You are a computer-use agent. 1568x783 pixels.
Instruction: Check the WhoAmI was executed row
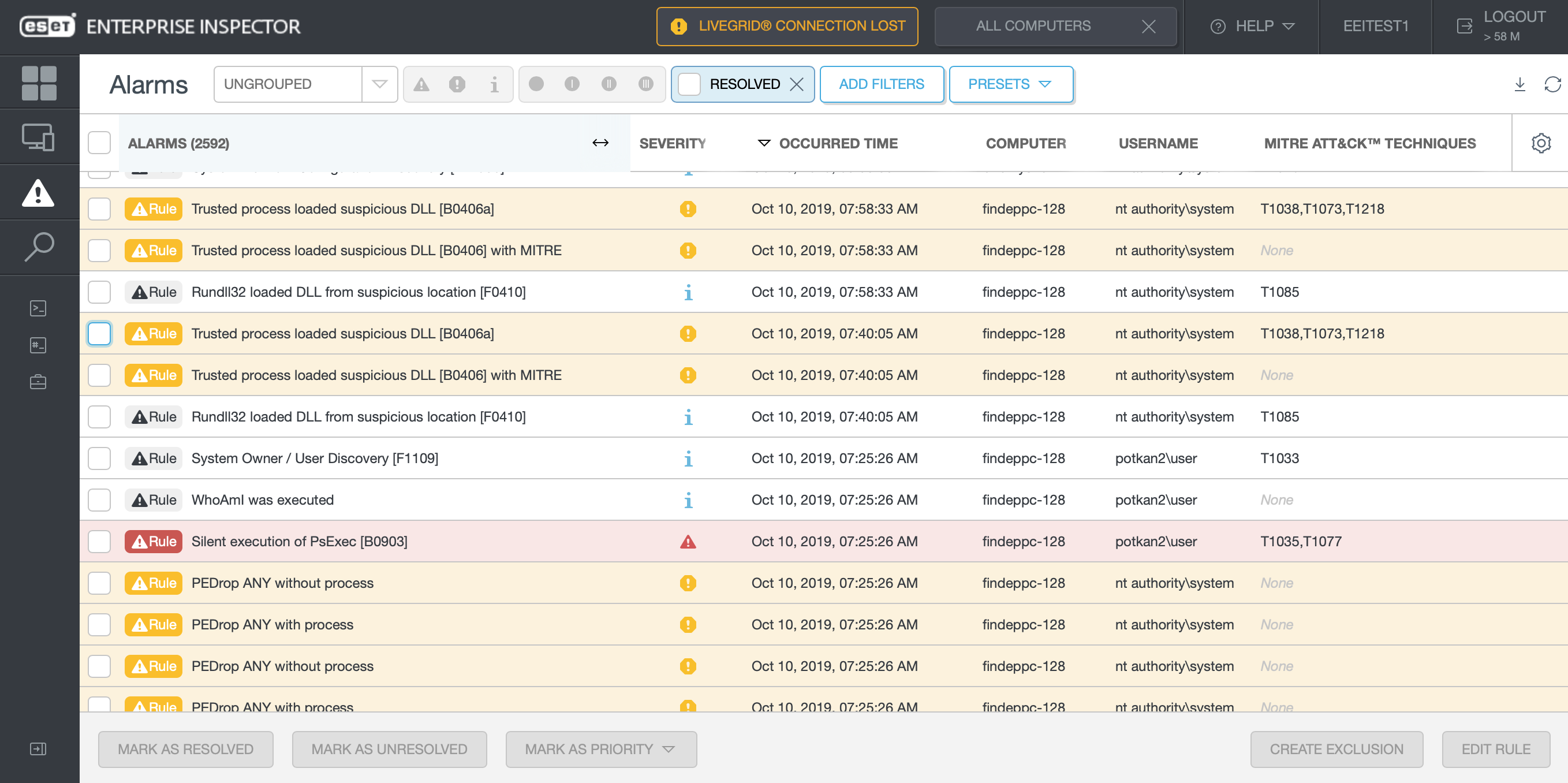pos(99,500)
